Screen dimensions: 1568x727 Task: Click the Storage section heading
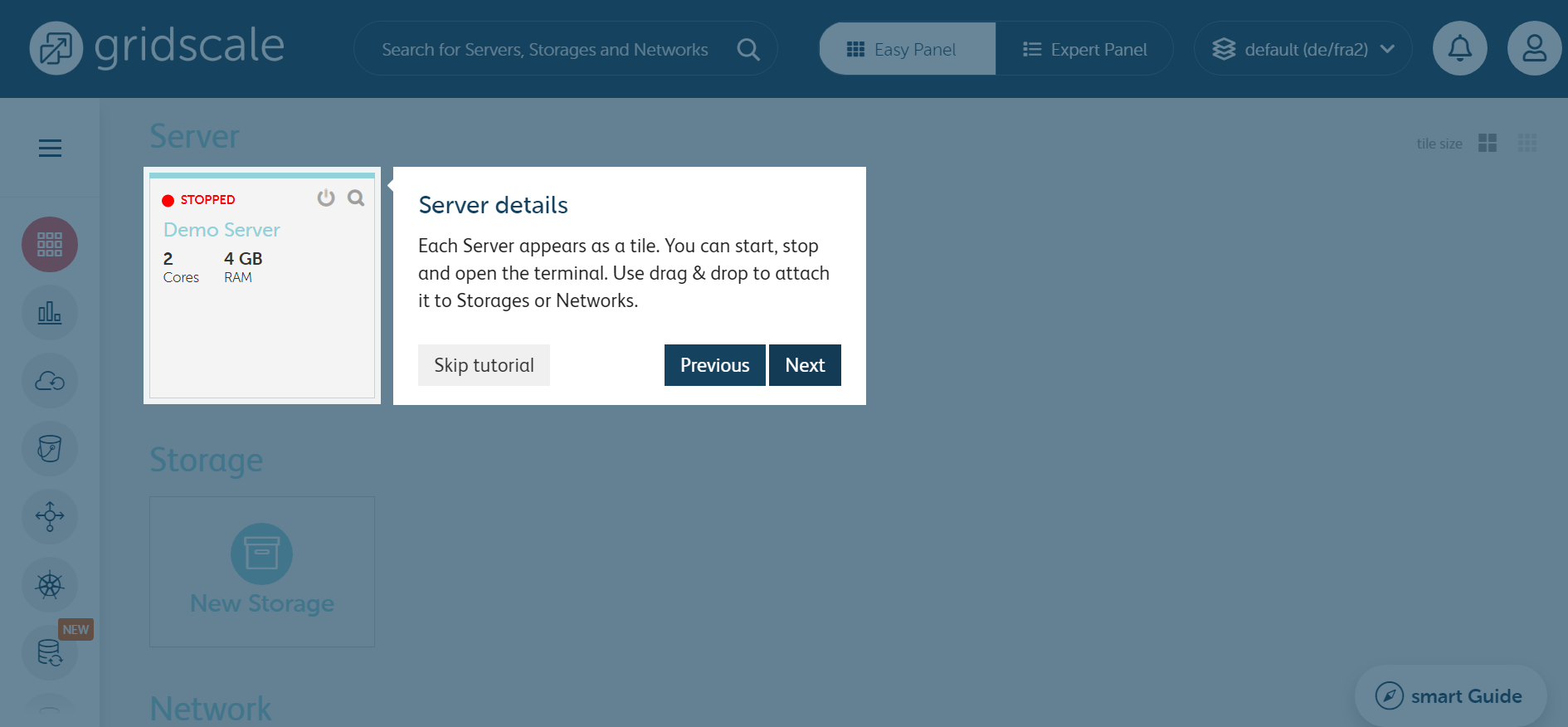point(206,461)
